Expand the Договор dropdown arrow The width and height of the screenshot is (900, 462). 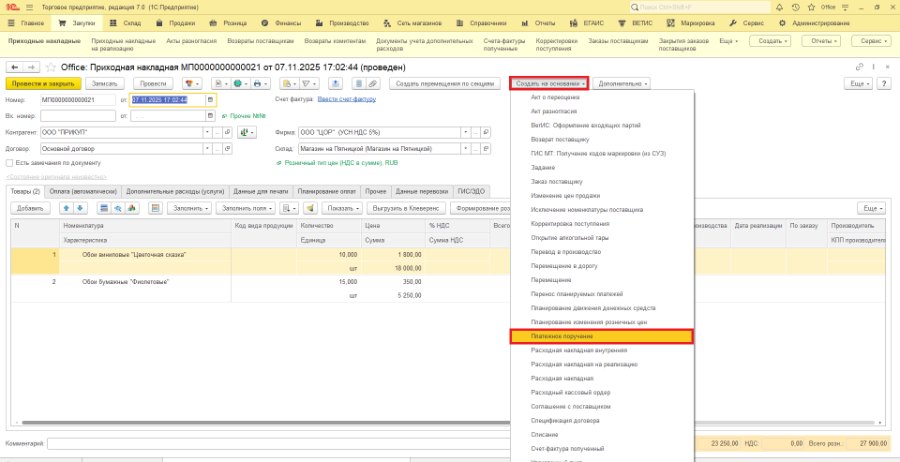(x=208, y=149)
